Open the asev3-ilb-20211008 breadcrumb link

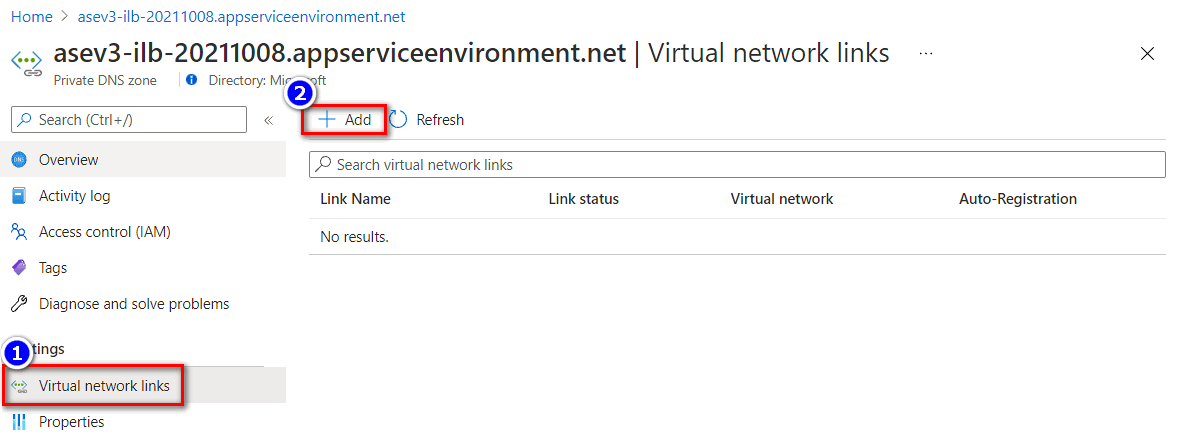point(241,17)
